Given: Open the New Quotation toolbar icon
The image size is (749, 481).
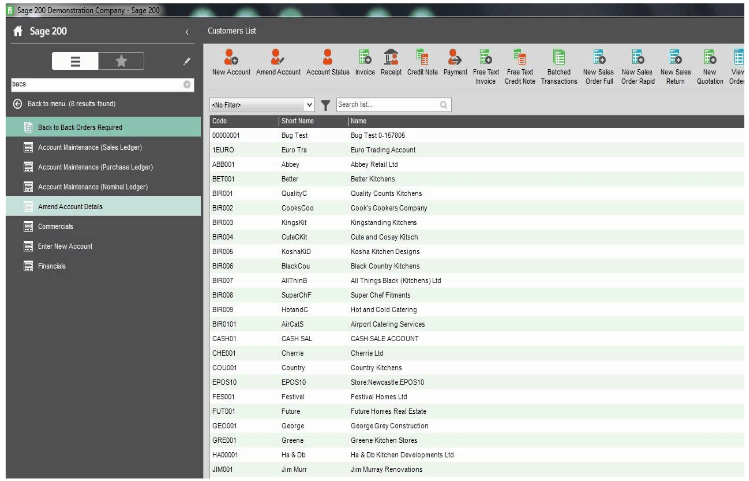Looking at the screenshot, I should pos(710,67).
